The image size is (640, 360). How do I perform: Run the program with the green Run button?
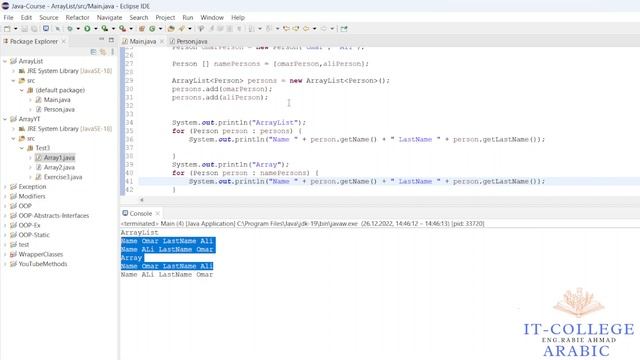coord(87,29)
